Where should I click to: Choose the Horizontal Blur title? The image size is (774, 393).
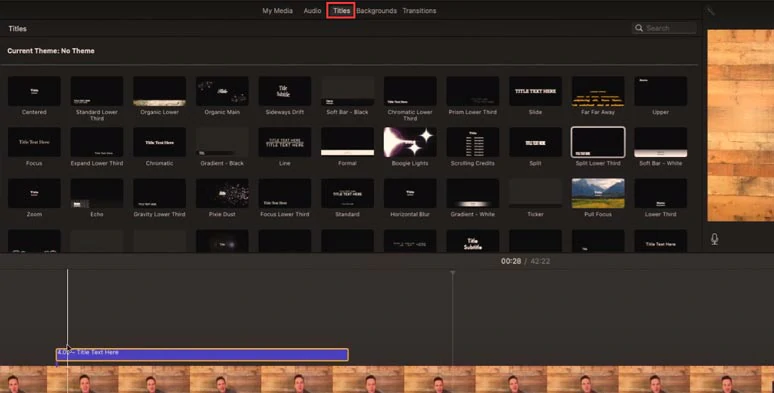[x=410, y=193]
